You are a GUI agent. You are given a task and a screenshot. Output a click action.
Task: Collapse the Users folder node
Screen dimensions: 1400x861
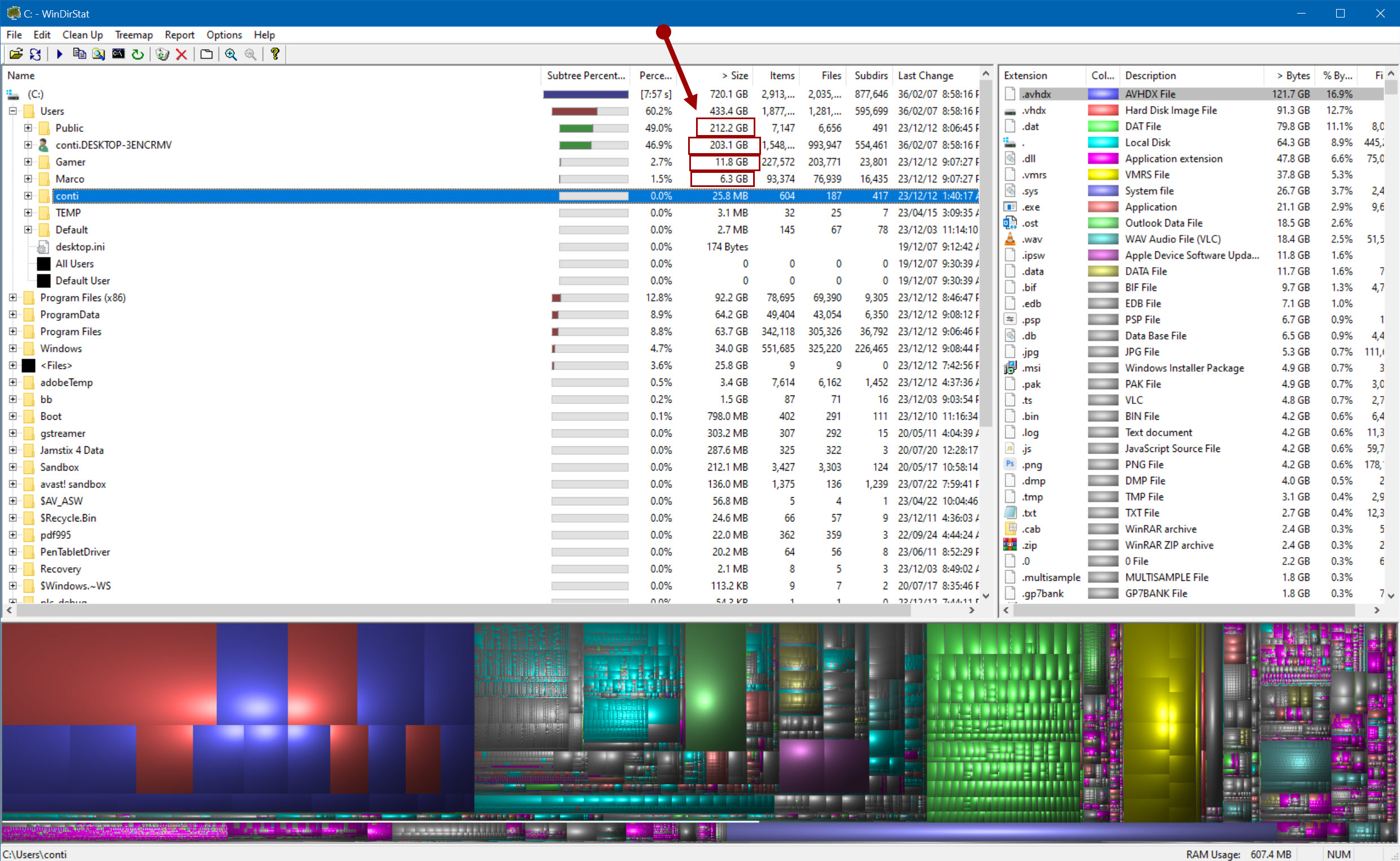click(12, 111)
